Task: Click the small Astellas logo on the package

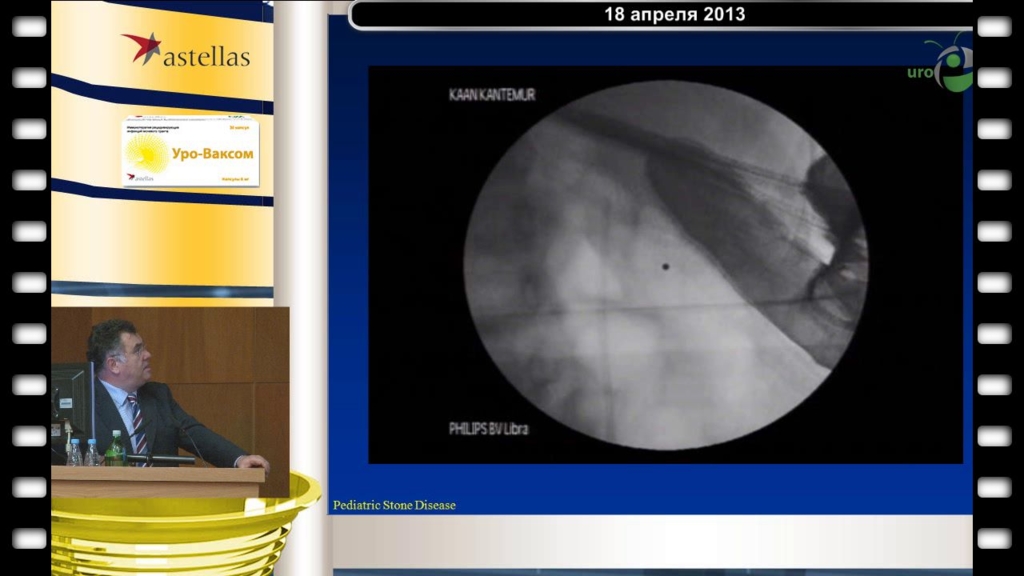Action: point(138,178)
